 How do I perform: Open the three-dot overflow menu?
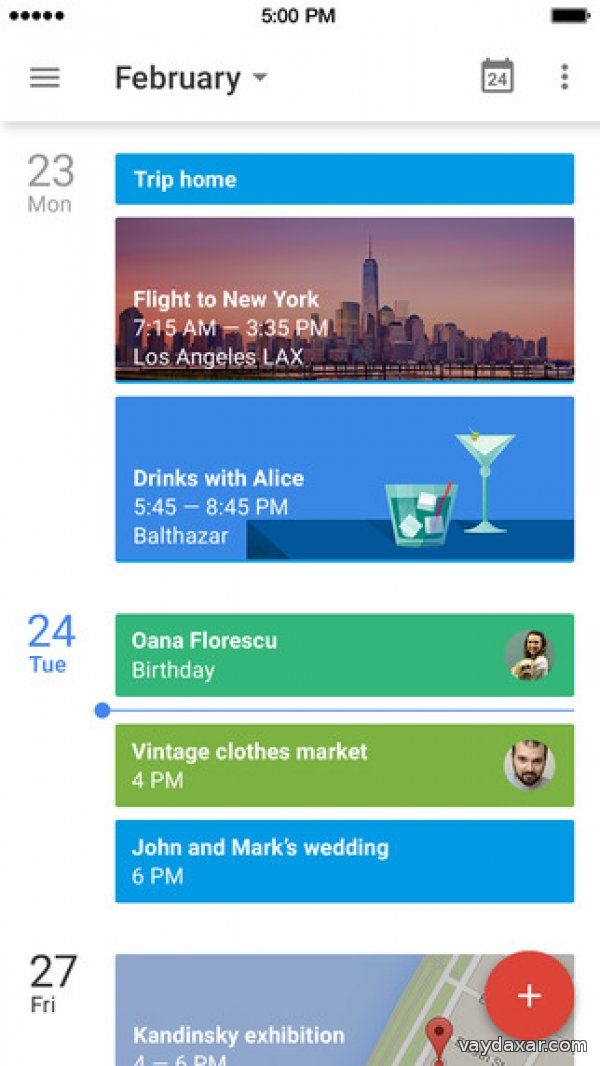[x=564, y=77]
